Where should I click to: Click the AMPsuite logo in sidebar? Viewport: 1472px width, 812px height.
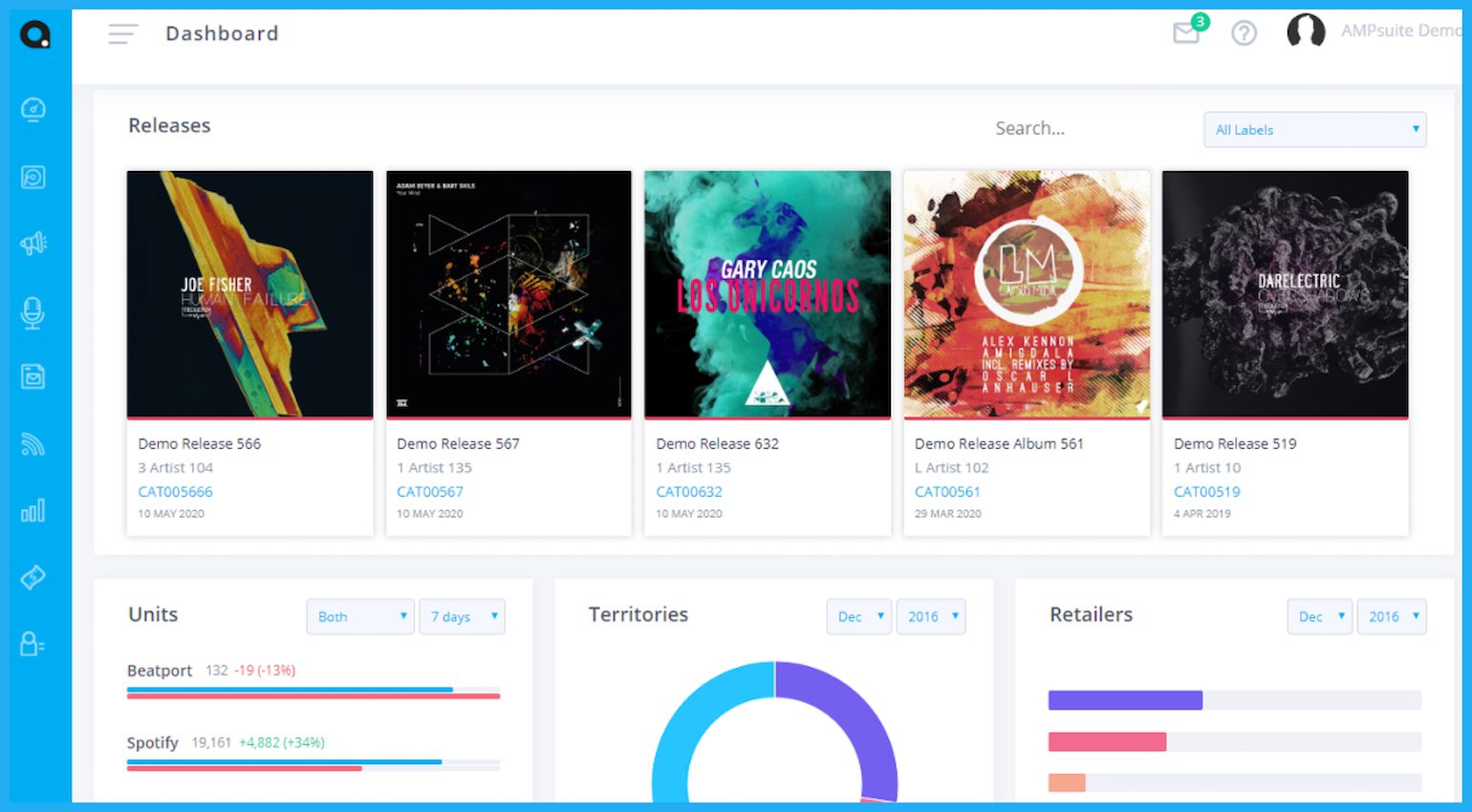[x=35, y=35]
